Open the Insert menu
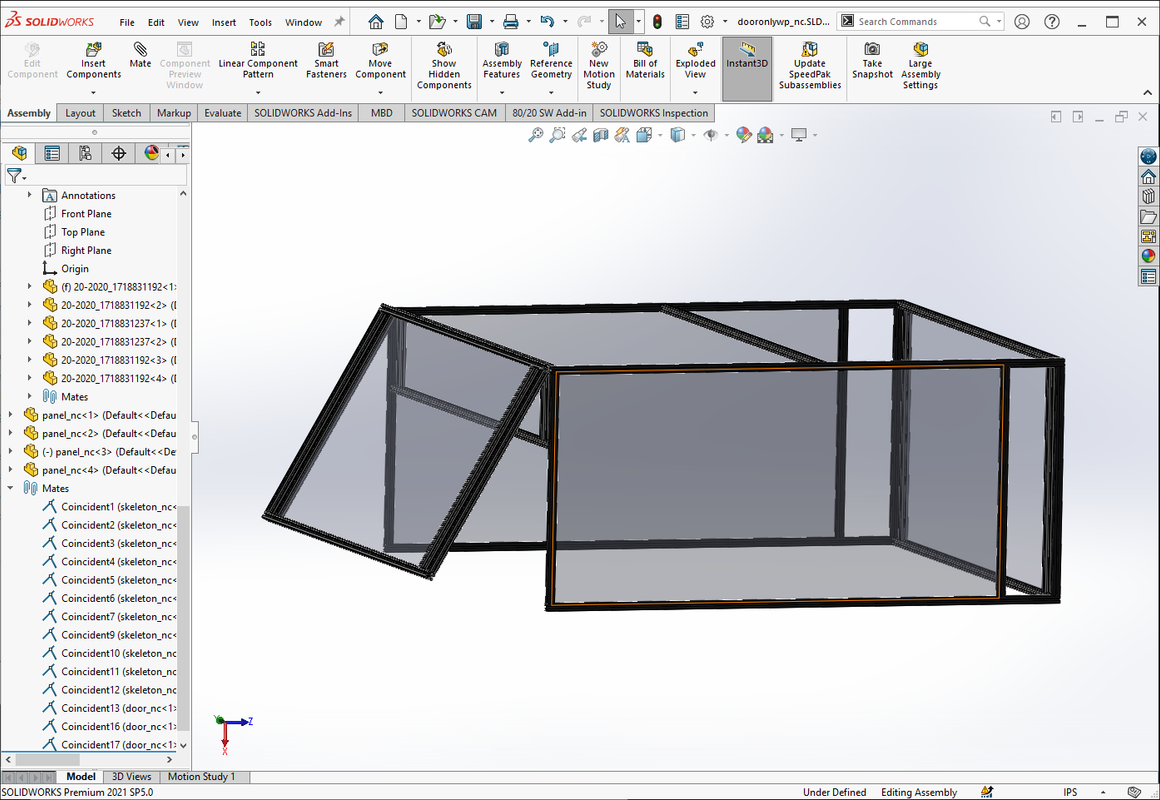 (x=223, y=22)
